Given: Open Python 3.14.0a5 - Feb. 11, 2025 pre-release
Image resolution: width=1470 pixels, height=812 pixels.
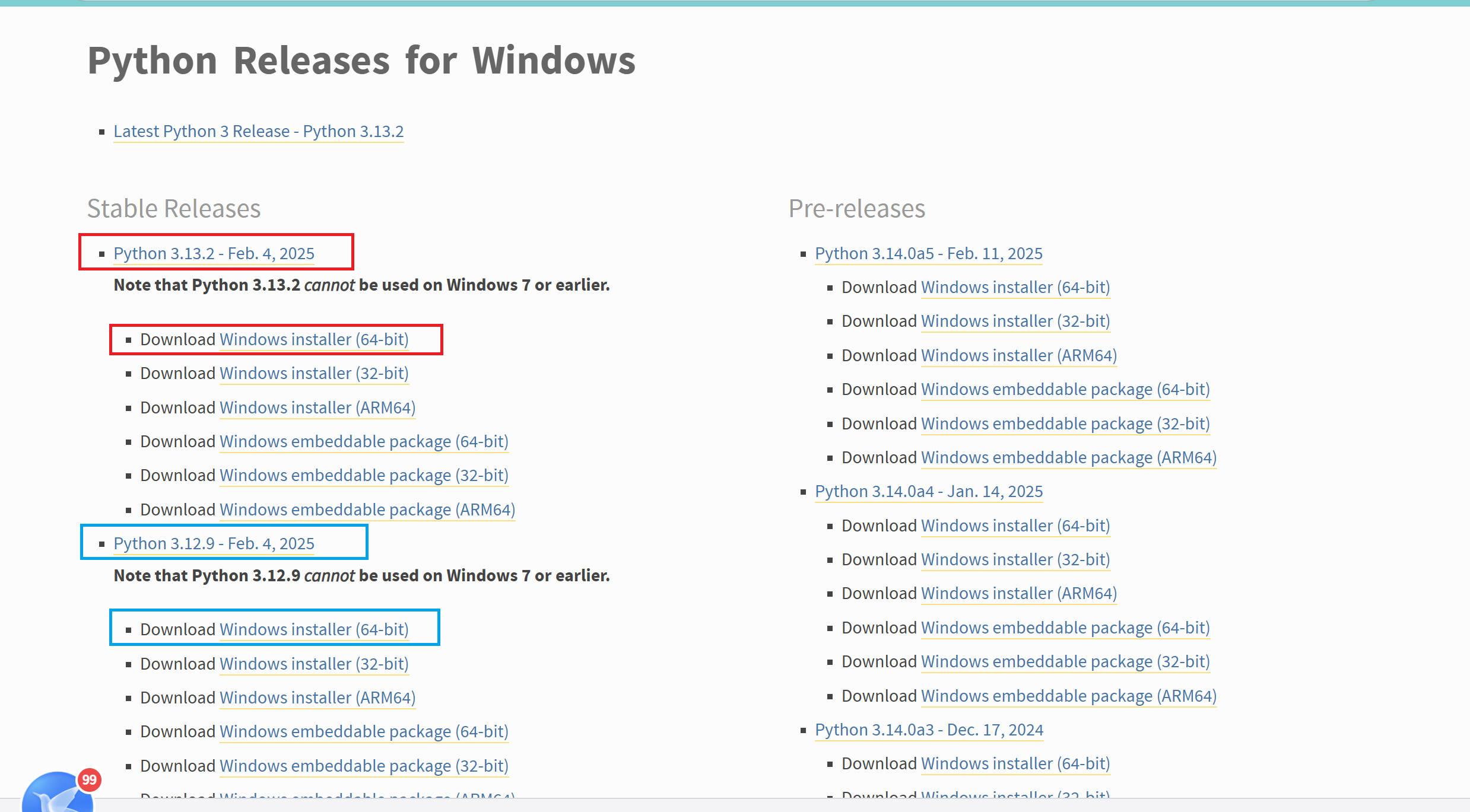Looking at the screenshot, I should (x=928, y=253).
